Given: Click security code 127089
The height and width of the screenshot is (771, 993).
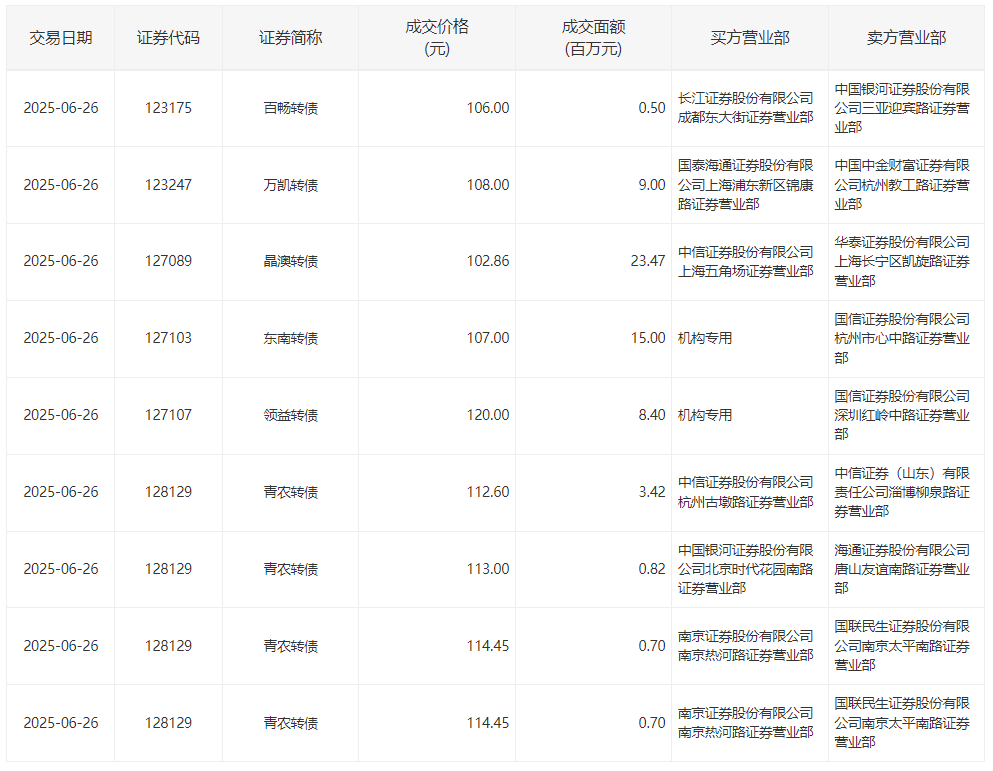Looking at the screenshot, I should coord(168,261).
